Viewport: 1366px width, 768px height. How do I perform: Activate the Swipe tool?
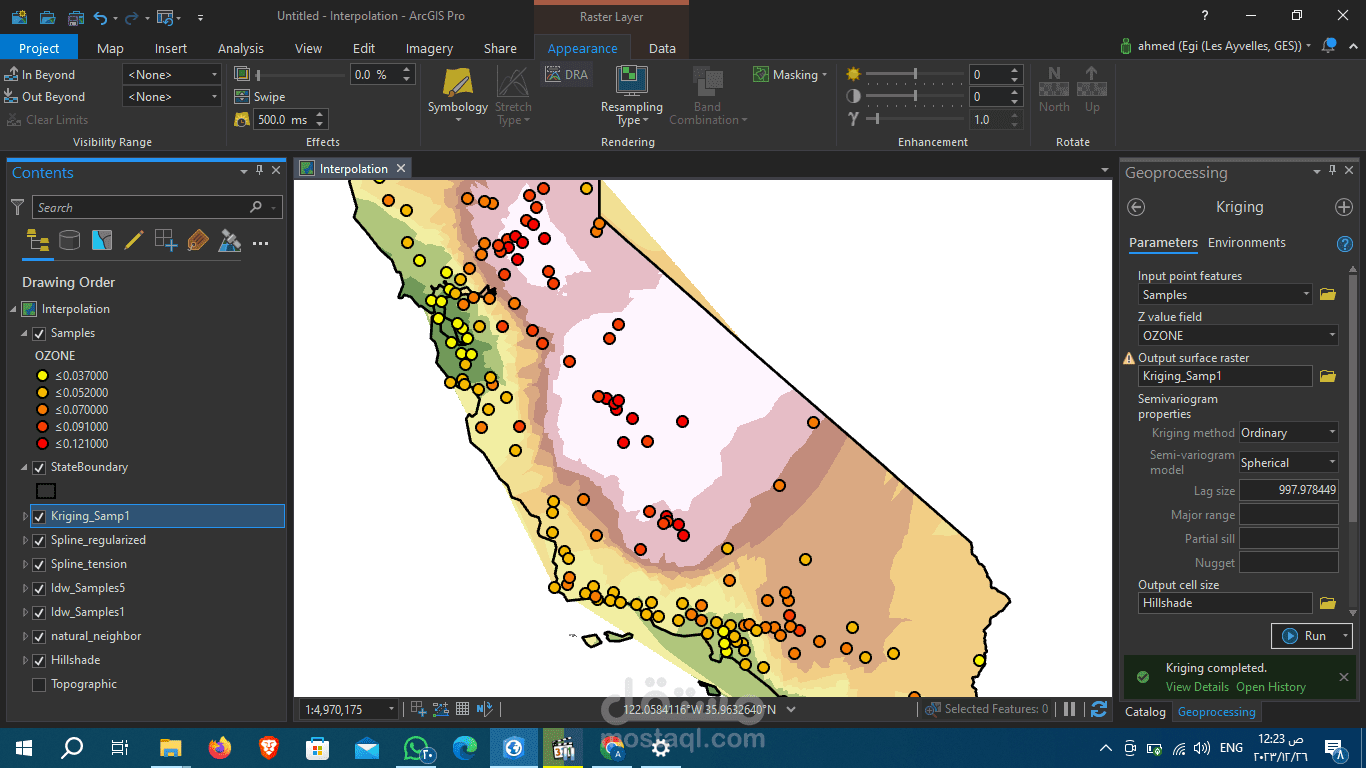pos(260,97)
